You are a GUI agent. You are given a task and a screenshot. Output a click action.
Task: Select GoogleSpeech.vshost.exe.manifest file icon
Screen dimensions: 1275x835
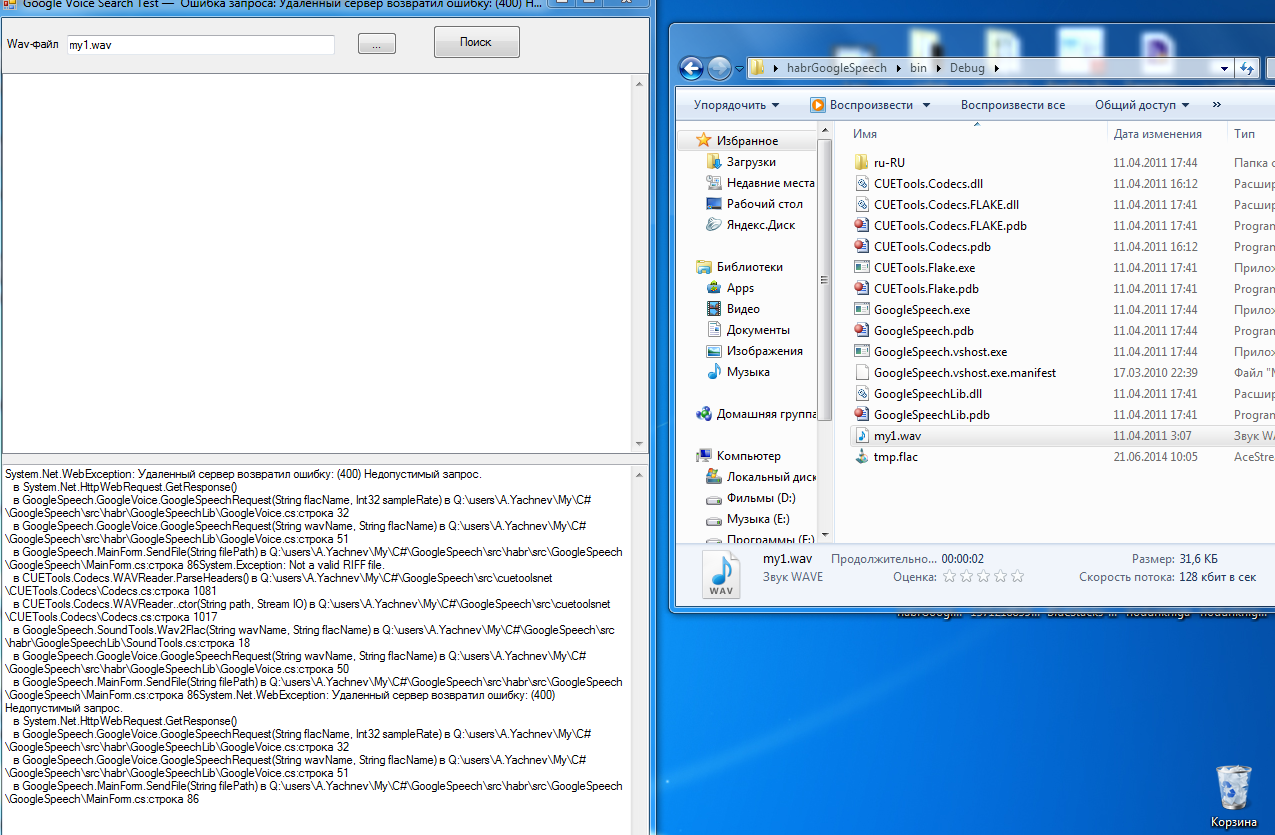point(862,372)
